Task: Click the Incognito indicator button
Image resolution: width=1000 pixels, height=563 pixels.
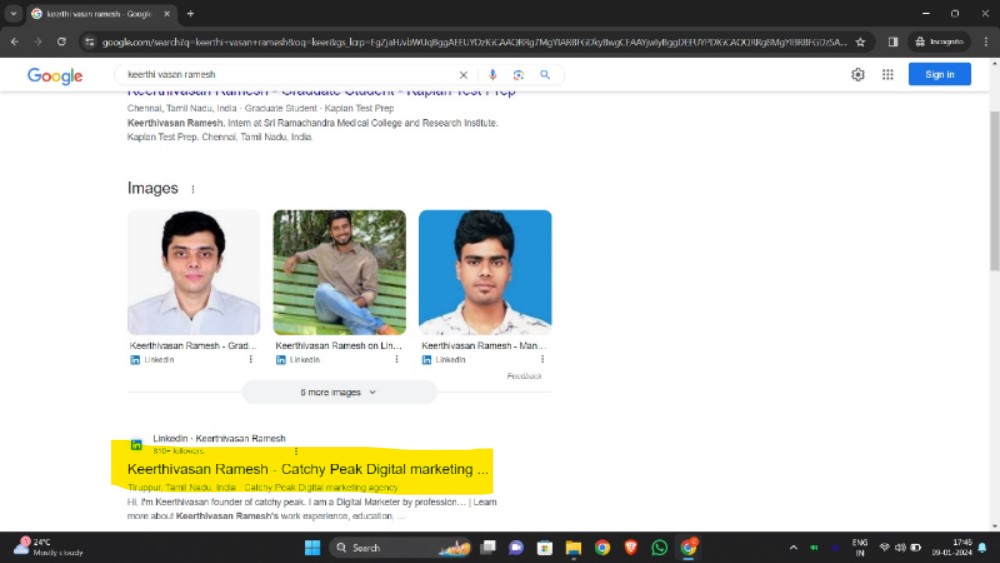Action: click(939, 42)
